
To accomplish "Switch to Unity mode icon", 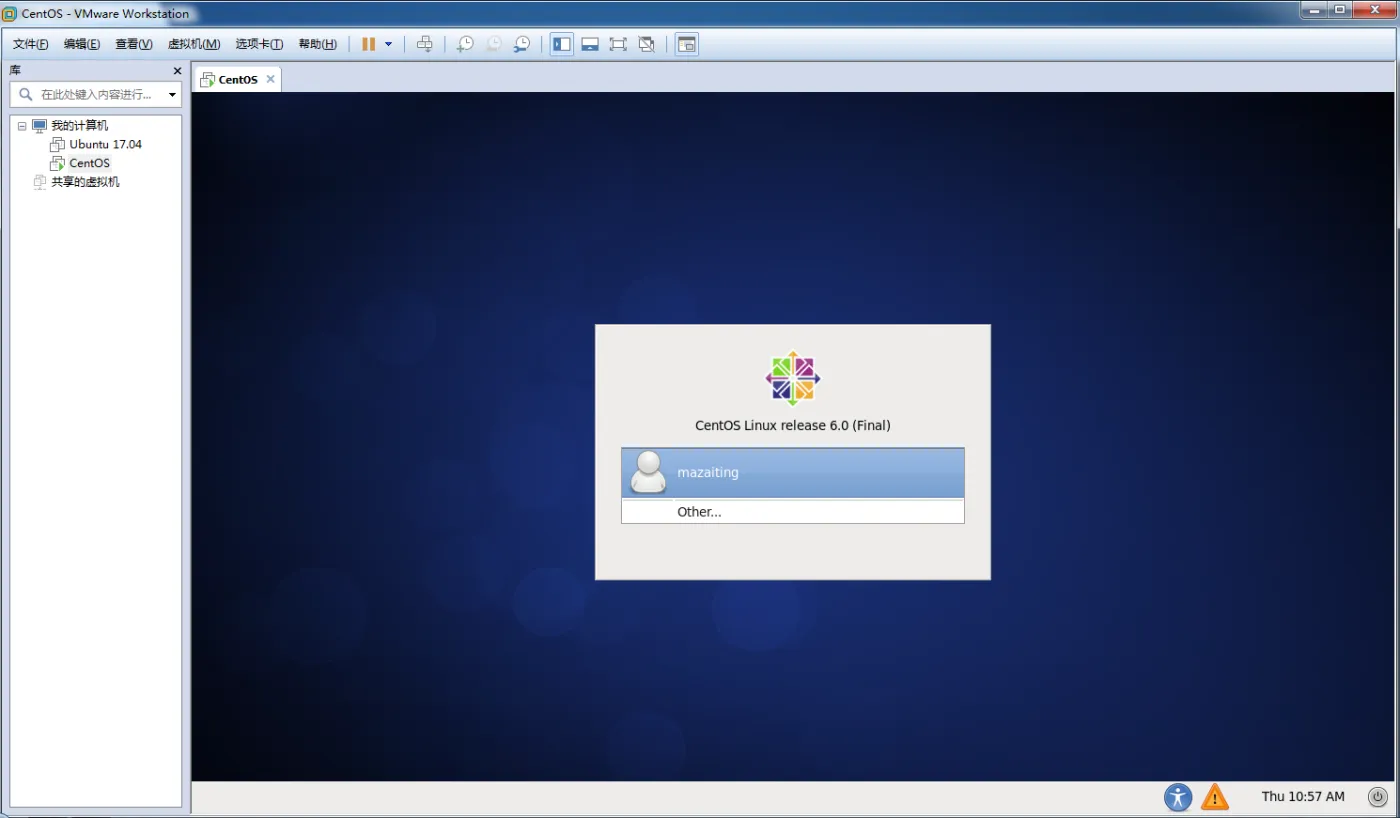I will click(x=647, y=44).
